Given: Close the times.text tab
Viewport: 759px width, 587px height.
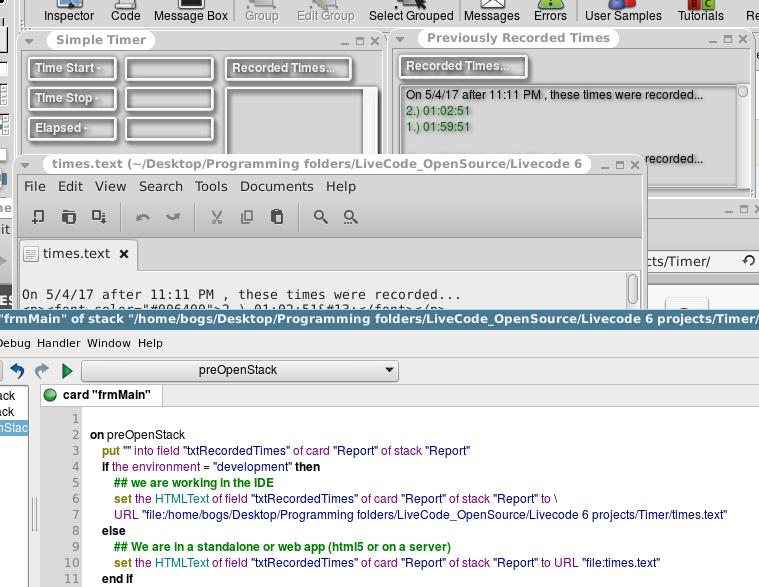Looking at the screenshot, I should coord(124,254).
